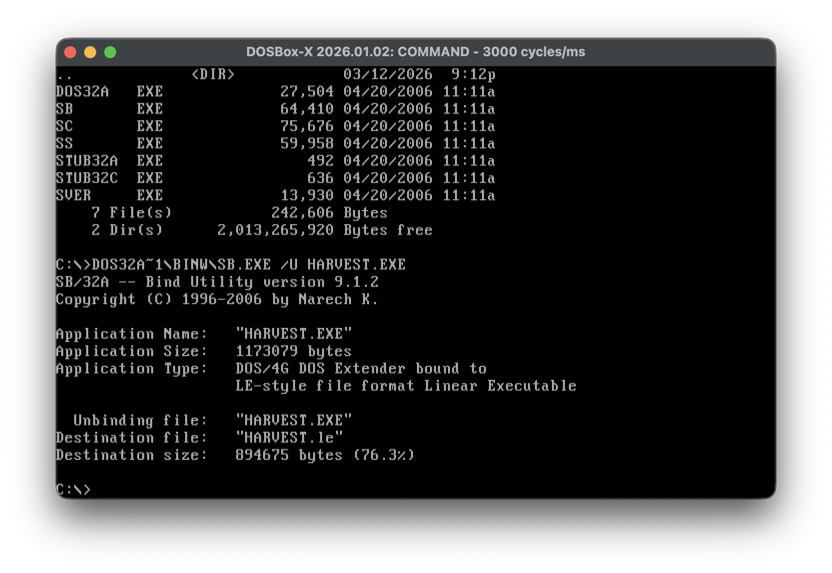Maximize the window using green button
This screenshot has width=832, height=573.
coord(110,52)
